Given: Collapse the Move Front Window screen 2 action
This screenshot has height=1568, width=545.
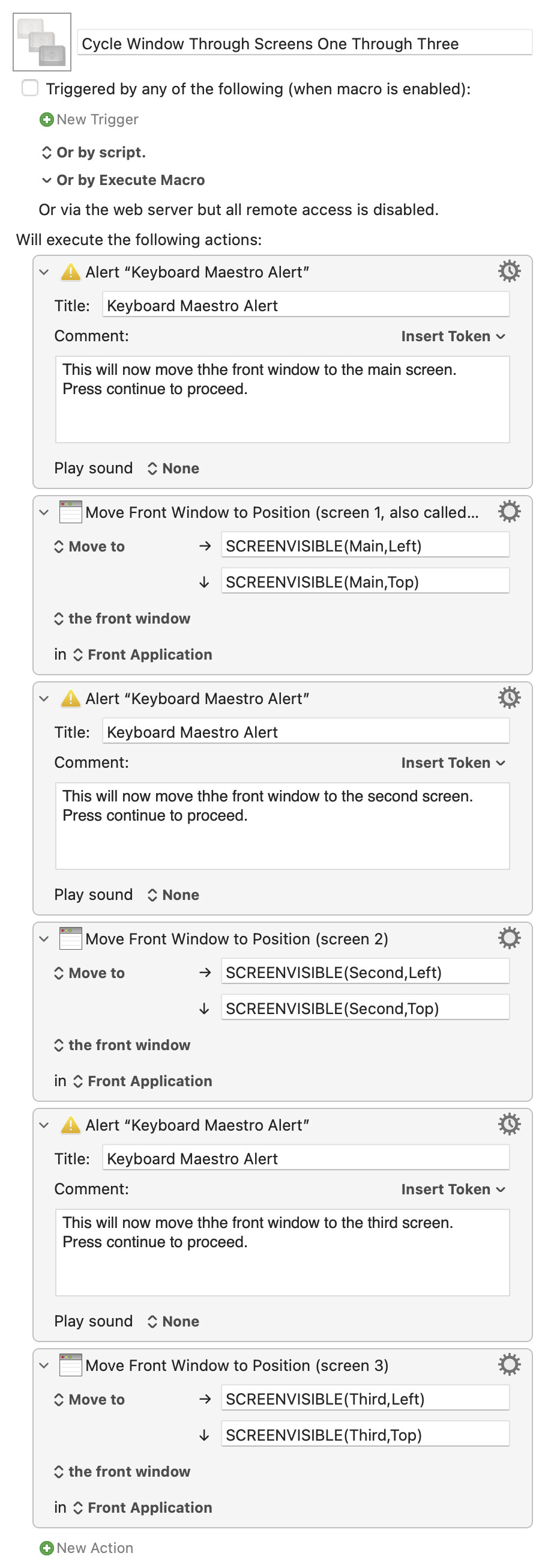Looking at the screenshot, I should (x=44, y=938).
